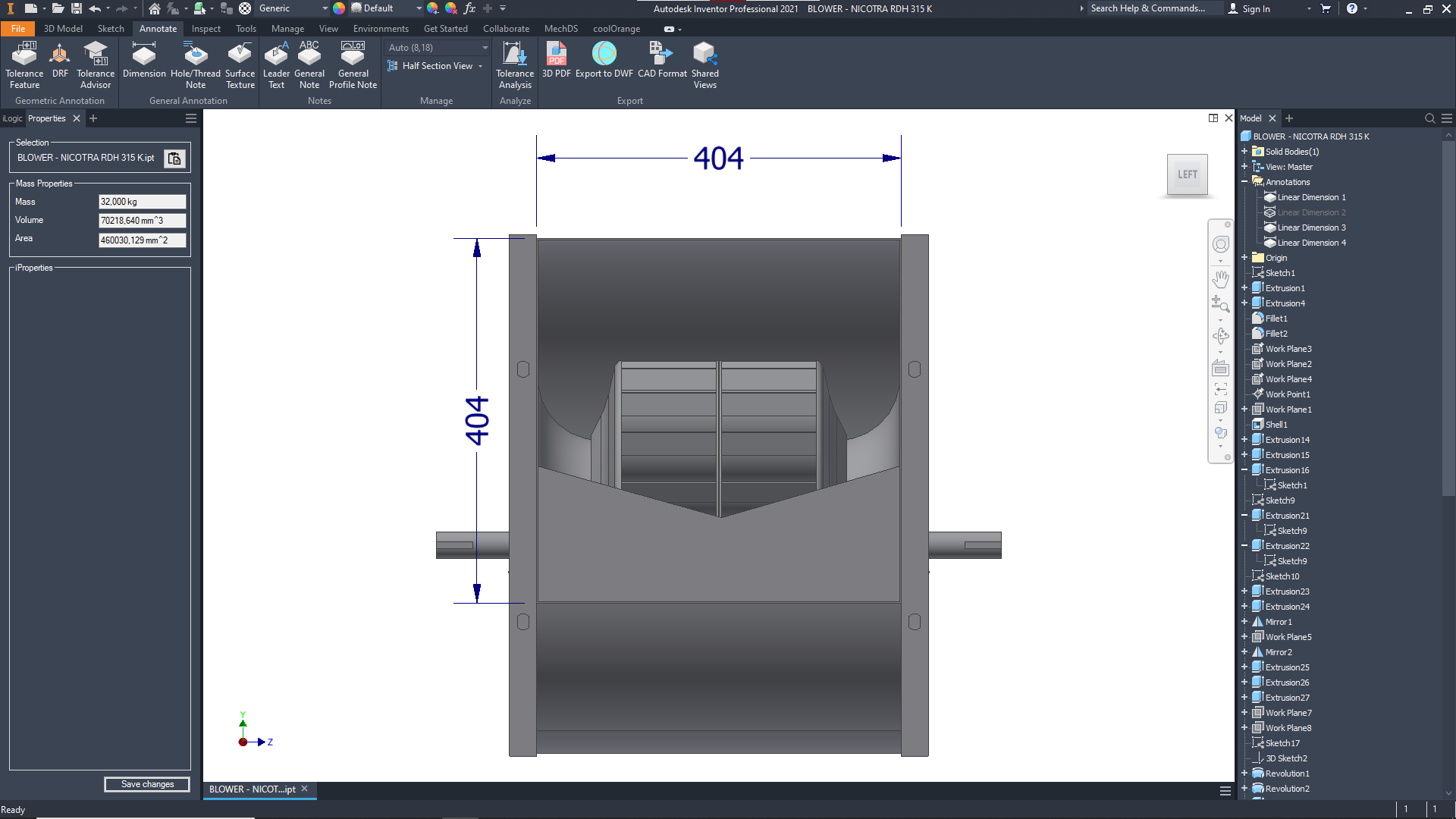Viewport: 1456px width, 819px height.
Task: Open the Generic material dropdown
Action: coord(325,8)
